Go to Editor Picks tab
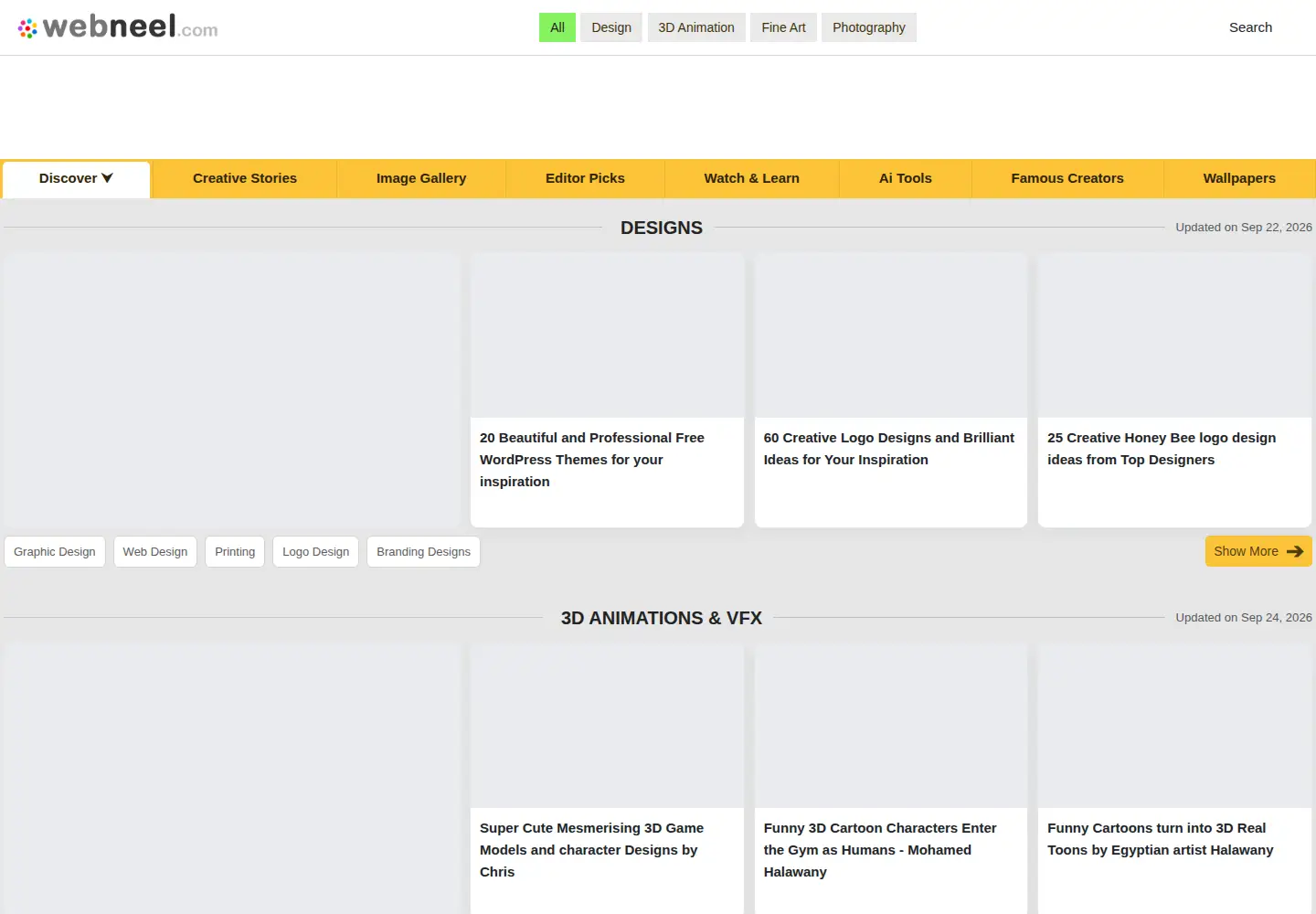1316x914 pixels. tap(585, 179)
